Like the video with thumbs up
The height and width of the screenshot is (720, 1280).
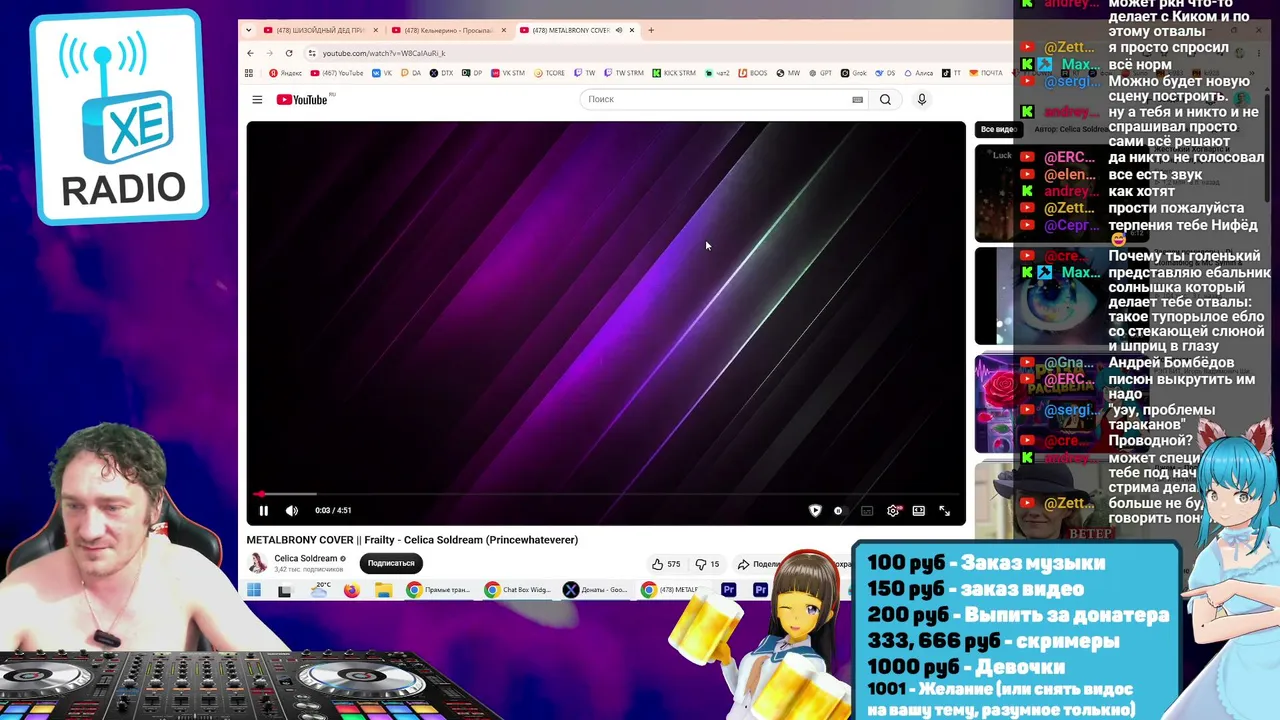667,564
